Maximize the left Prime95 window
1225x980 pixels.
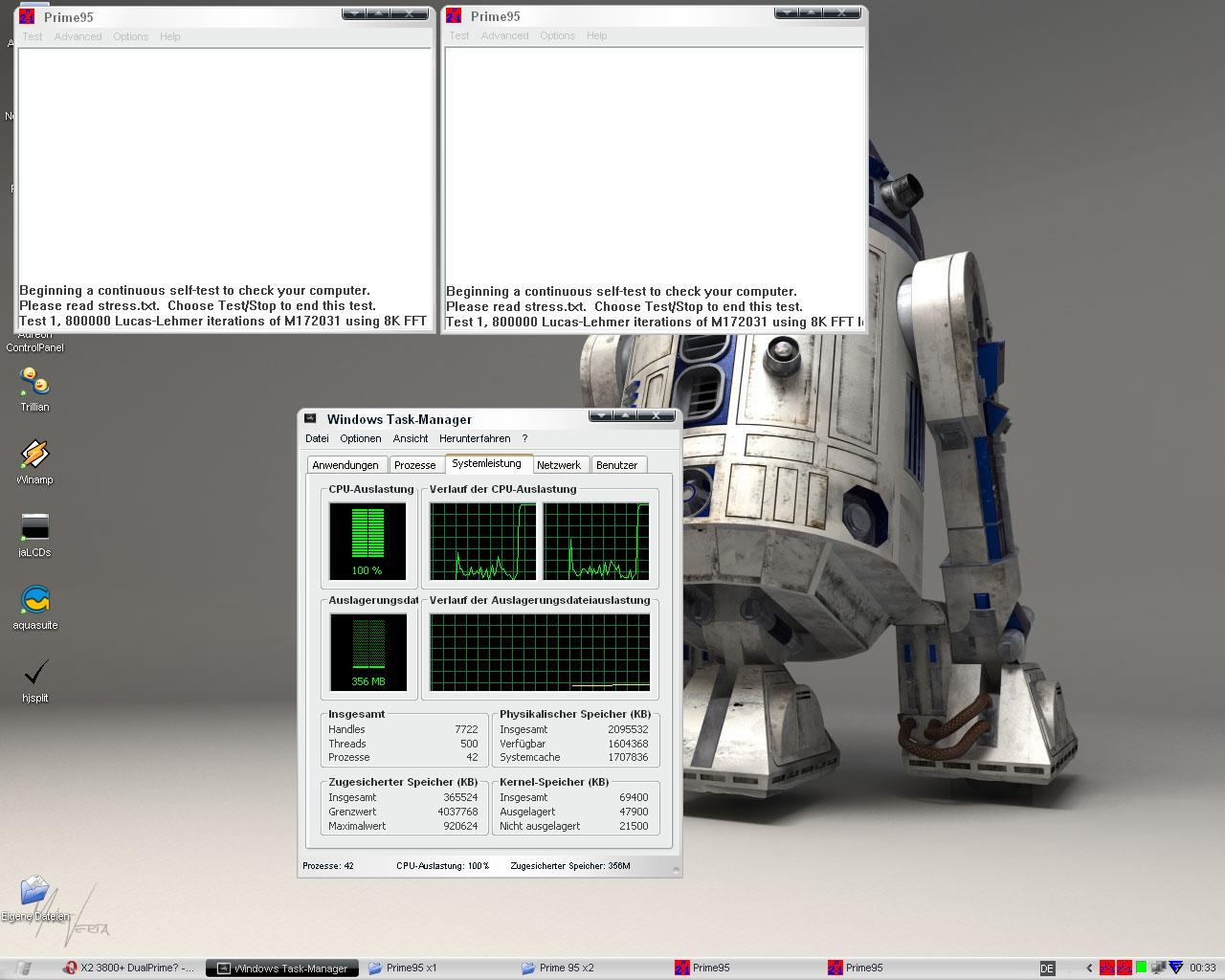[377, 13]
